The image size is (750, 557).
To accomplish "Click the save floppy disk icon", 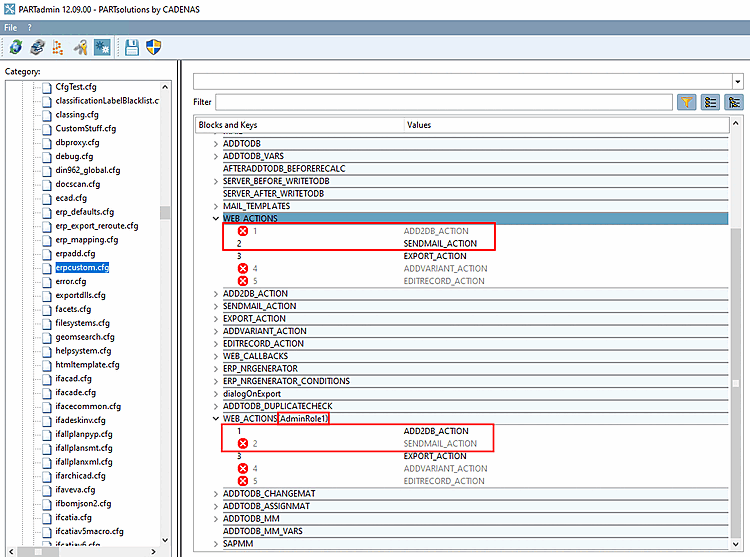I will (132, 47).
